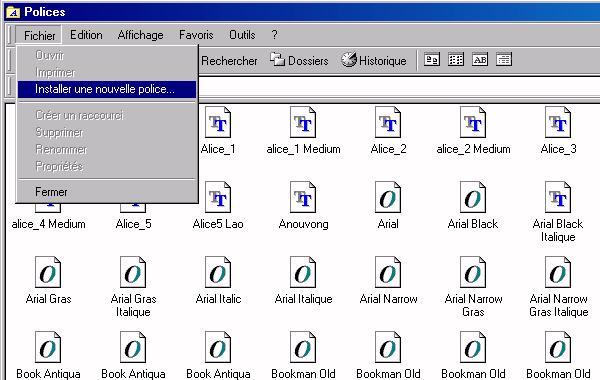This screenshot has height=380, width=600.
Task: Switch to list view toolbar icon
Action: 456,60
